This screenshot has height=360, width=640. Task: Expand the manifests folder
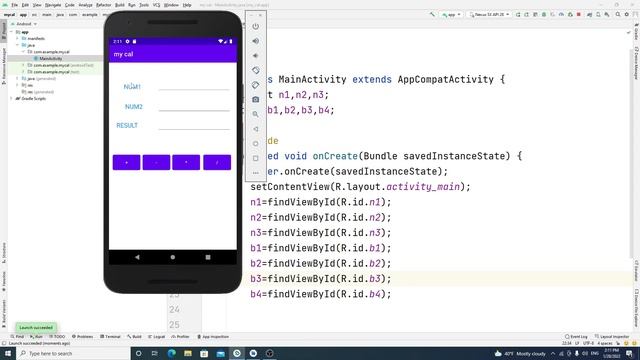(18, 38)
